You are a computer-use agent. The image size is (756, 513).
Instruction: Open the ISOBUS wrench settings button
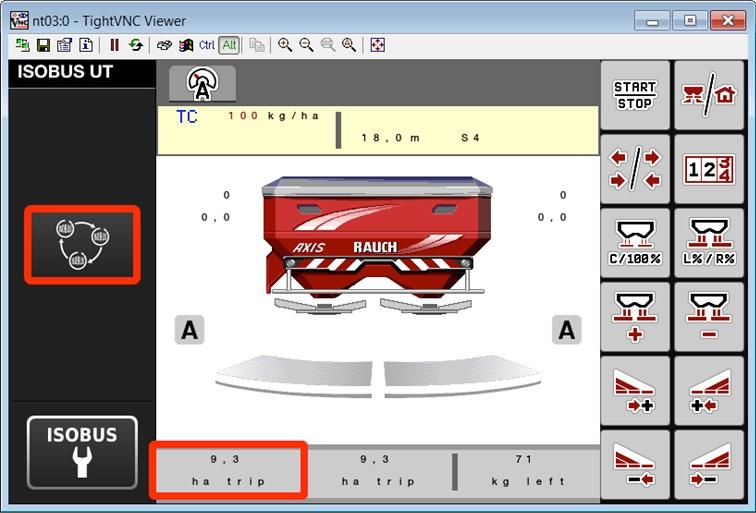pos(82,451)
